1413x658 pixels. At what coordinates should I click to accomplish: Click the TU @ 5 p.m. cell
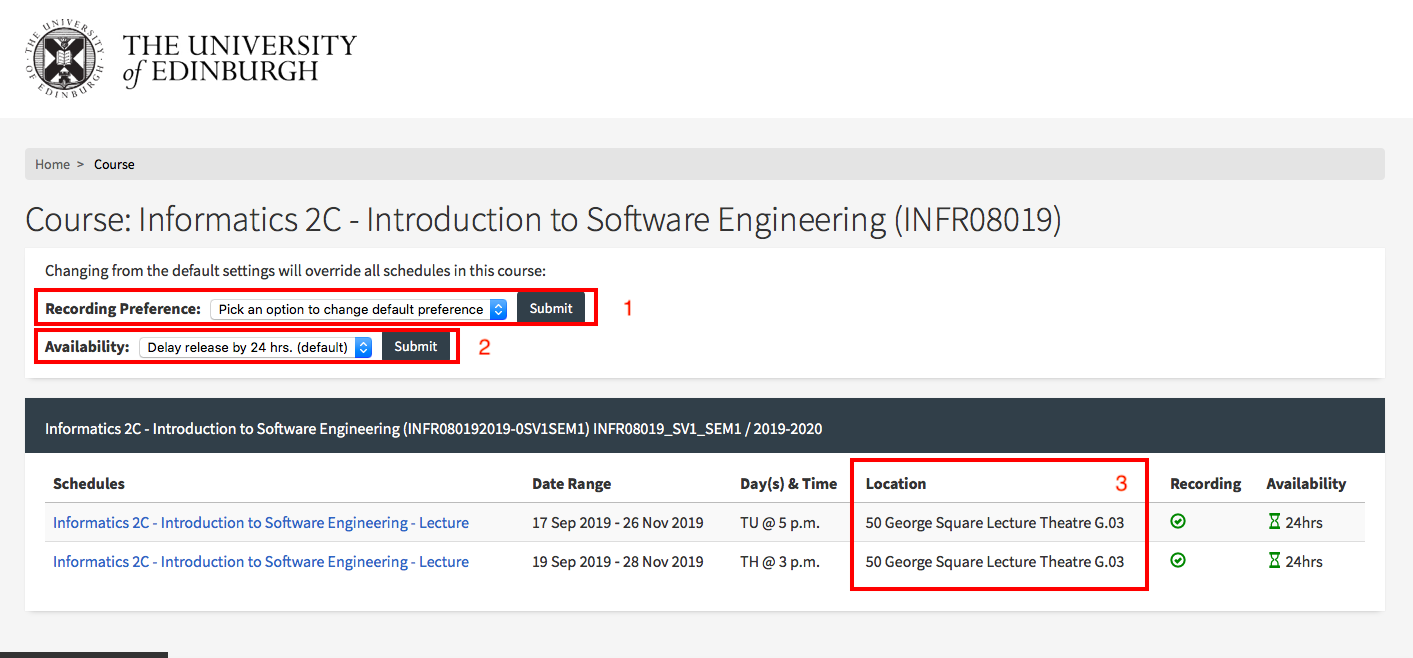[780, 523]
